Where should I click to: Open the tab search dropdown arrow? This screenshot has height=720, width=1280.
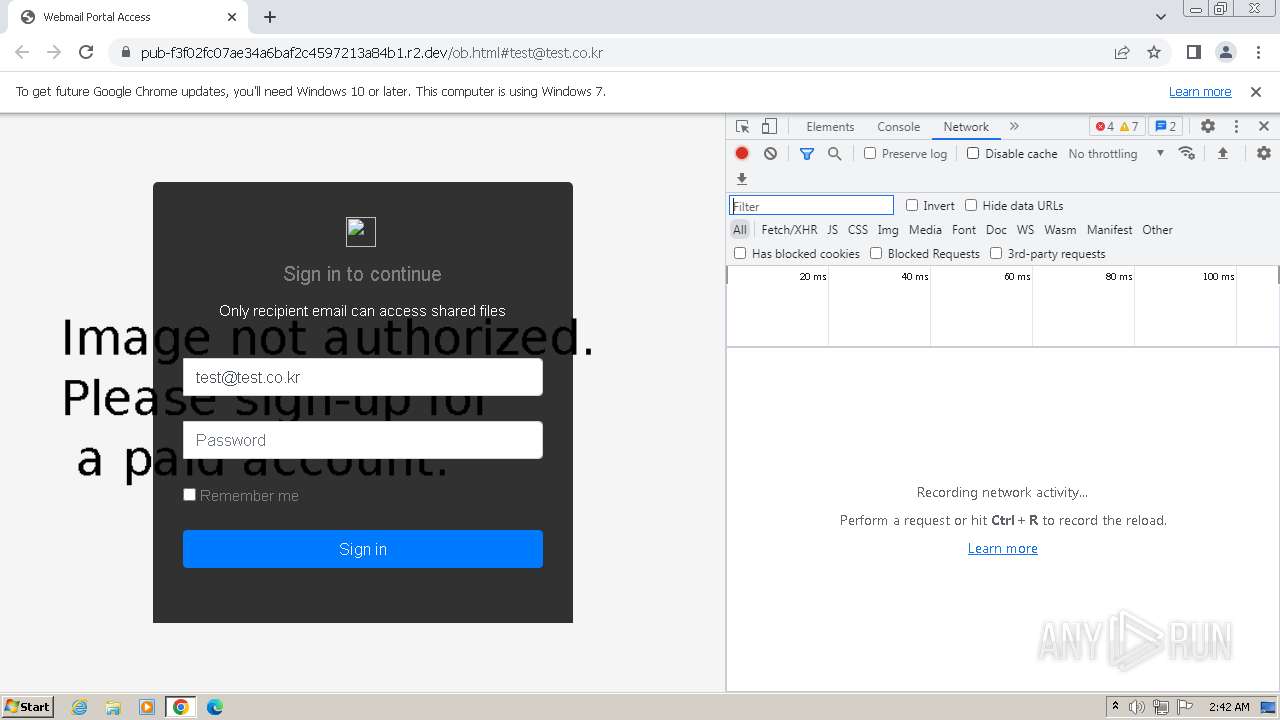[x=1161, y=16]
